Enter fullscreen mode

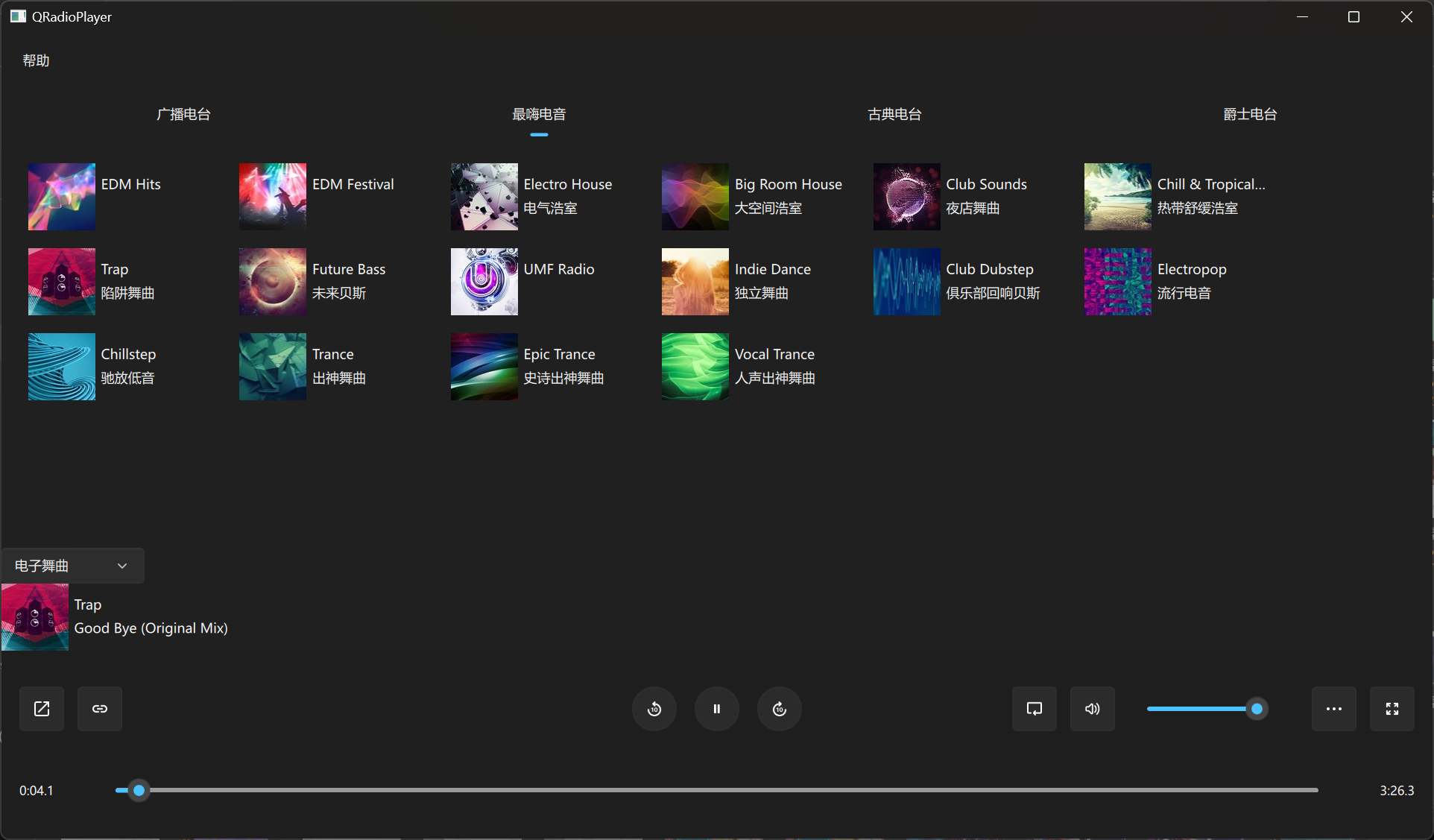click(x=1392, y=708)
